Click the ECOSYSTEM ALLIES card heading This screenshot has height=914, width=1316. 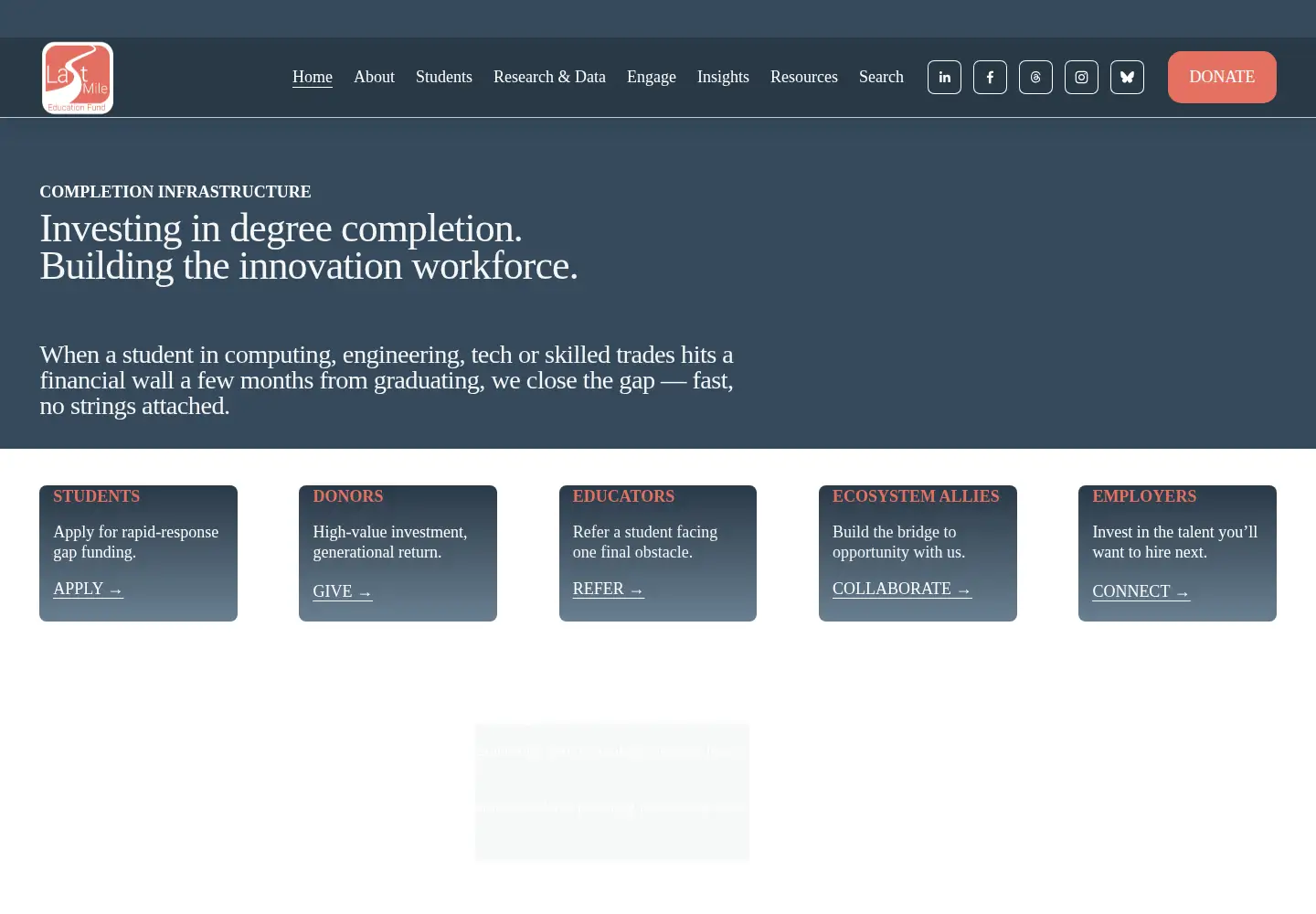[x=916, y=496]
